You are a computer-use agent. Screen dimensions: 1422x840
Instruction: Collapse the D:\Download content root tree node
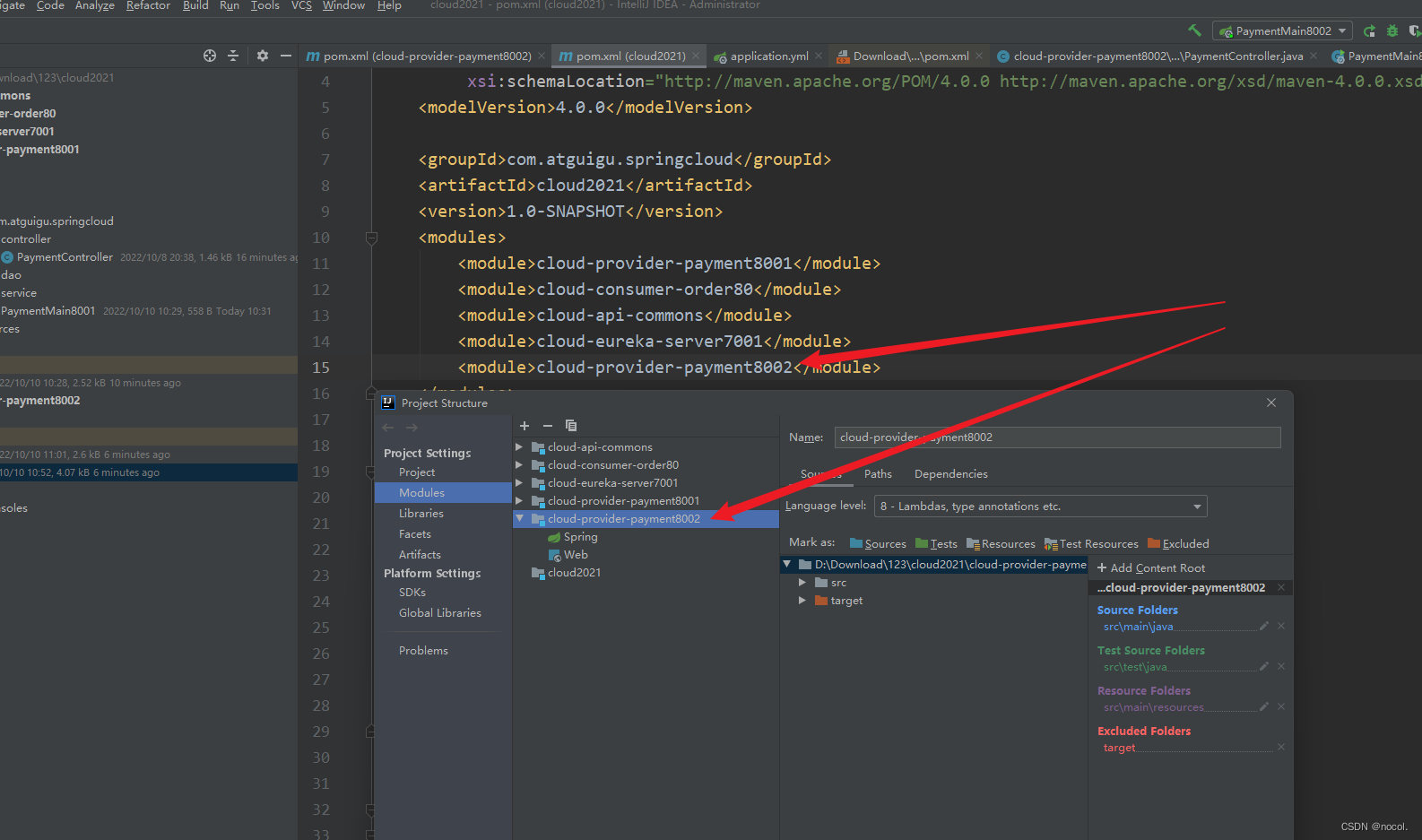point(787,565)
